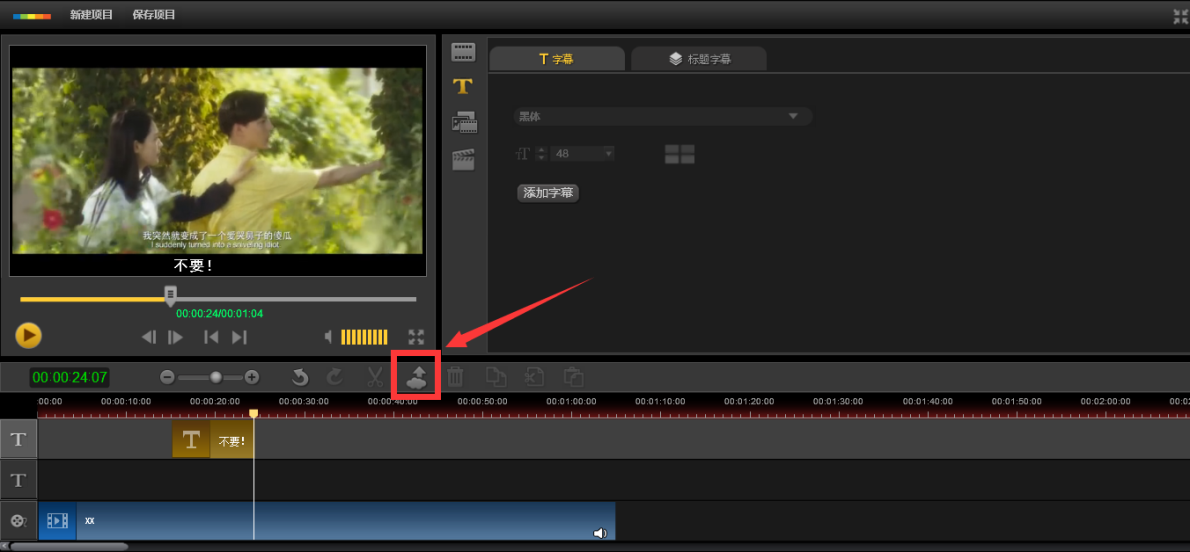The height and width of the screenshot is (552, 1190).
Task: Switch to the 字幕 tab
Action: point(557,58)
